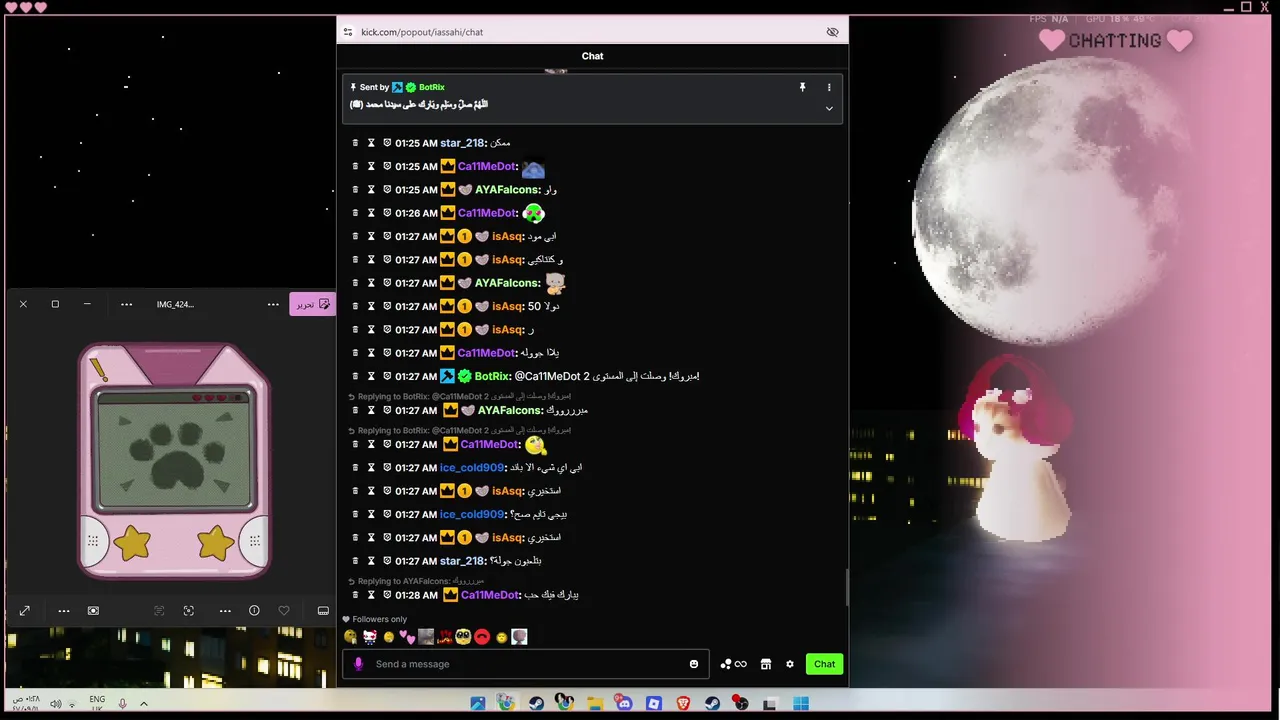Open Photos more options beside Edit button
Image resolution: width=1280 pixels, height=720 pixels.
coord(273,304)
